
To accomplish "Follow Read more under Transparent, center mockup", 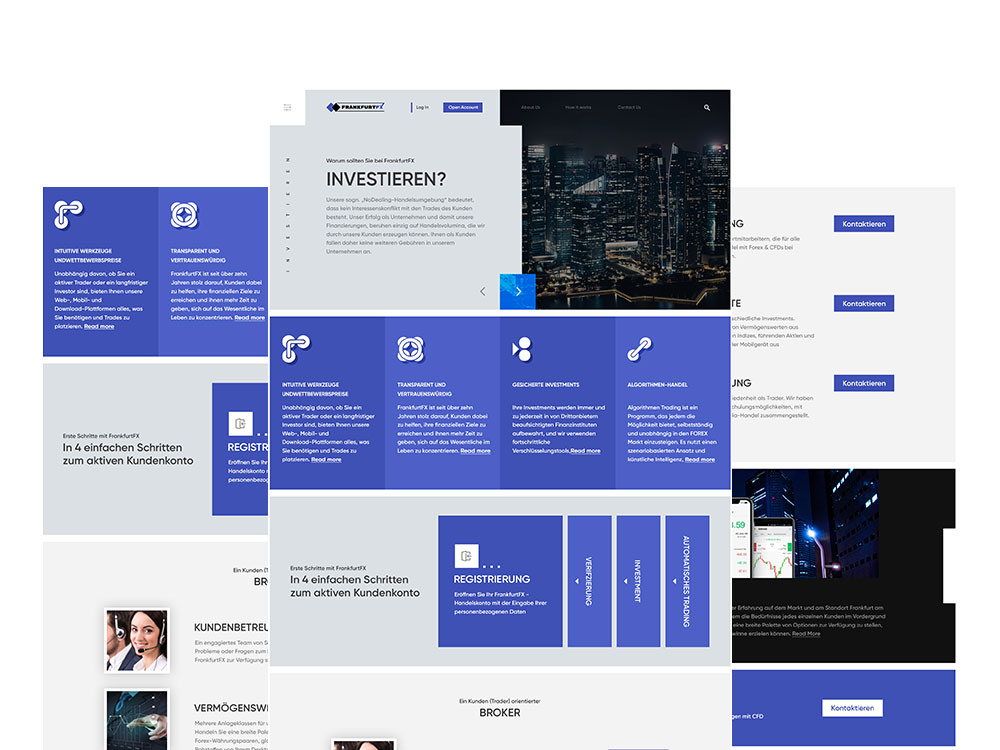I will 475,451.
